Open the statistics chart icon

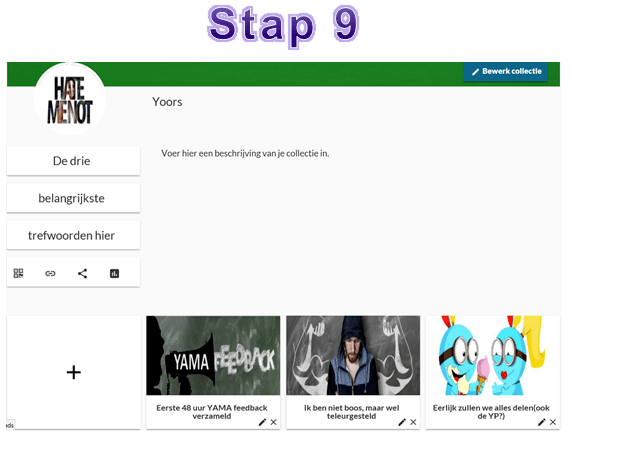tap(114, 273)
